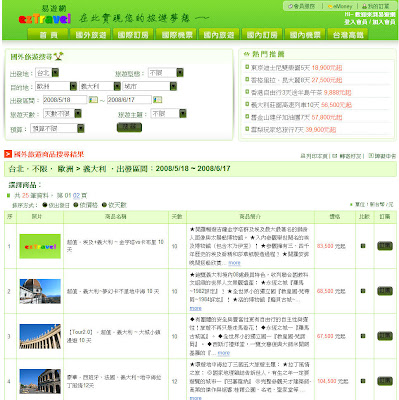This screenshot has width=399, height=400.
Task: Click the ezTravel rainbow logo
Action: [45, 18]
